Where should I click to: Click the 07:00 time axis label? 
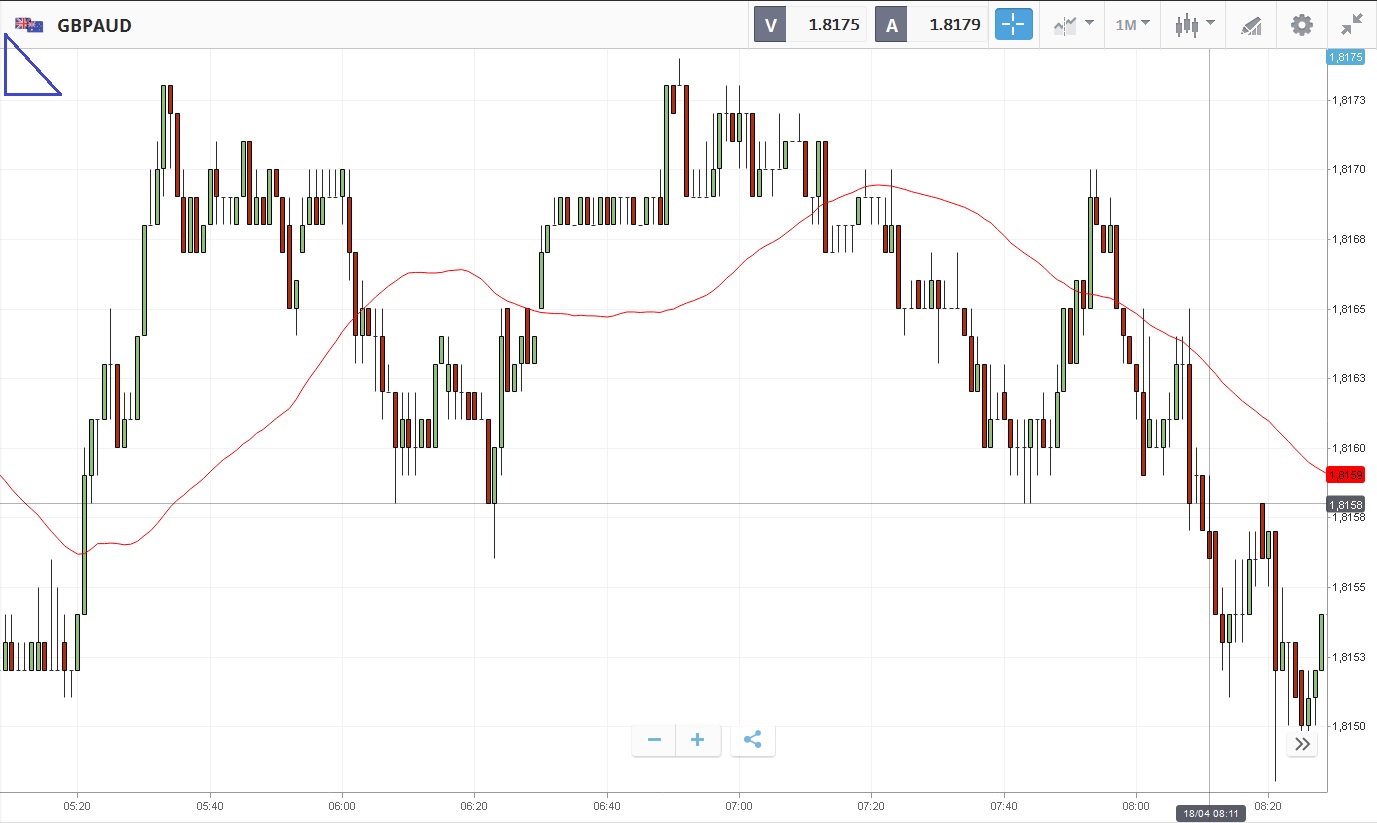coord(739,805)
